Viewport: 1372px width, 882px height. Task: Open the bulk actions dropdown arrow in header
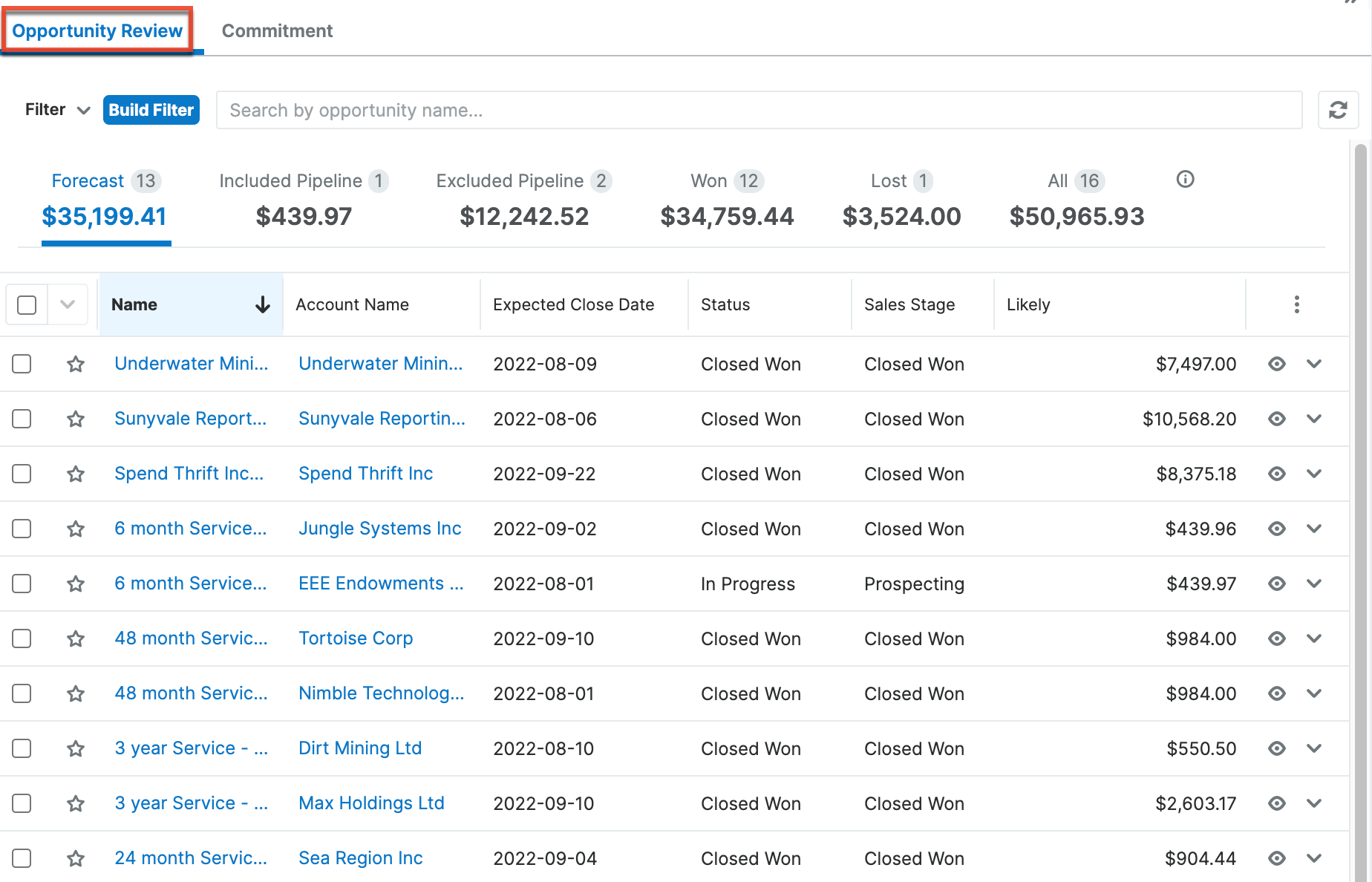[68, 304]
